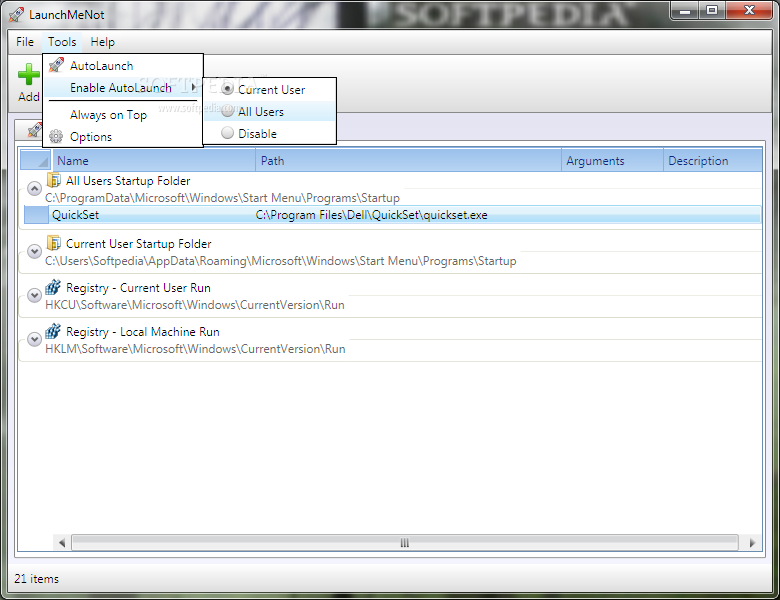Select the All Users radio option
780x600 pixels.
point(227,111)
